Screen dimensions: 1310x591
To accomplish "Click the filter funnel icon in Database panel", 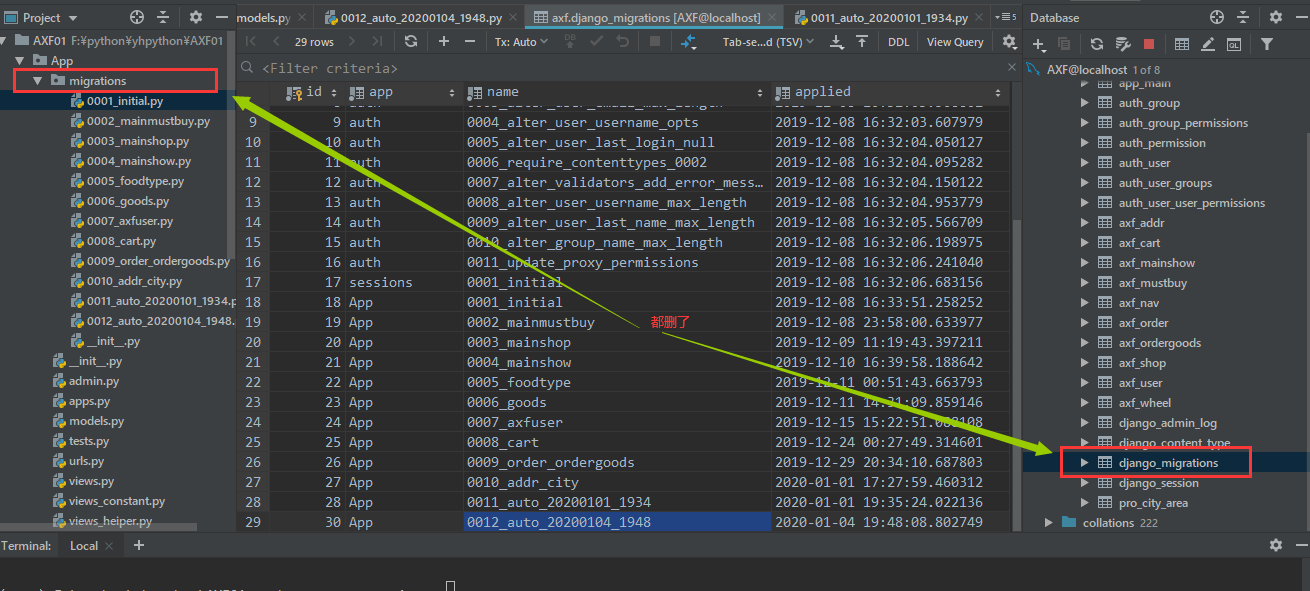I will tap(1268, 44).
